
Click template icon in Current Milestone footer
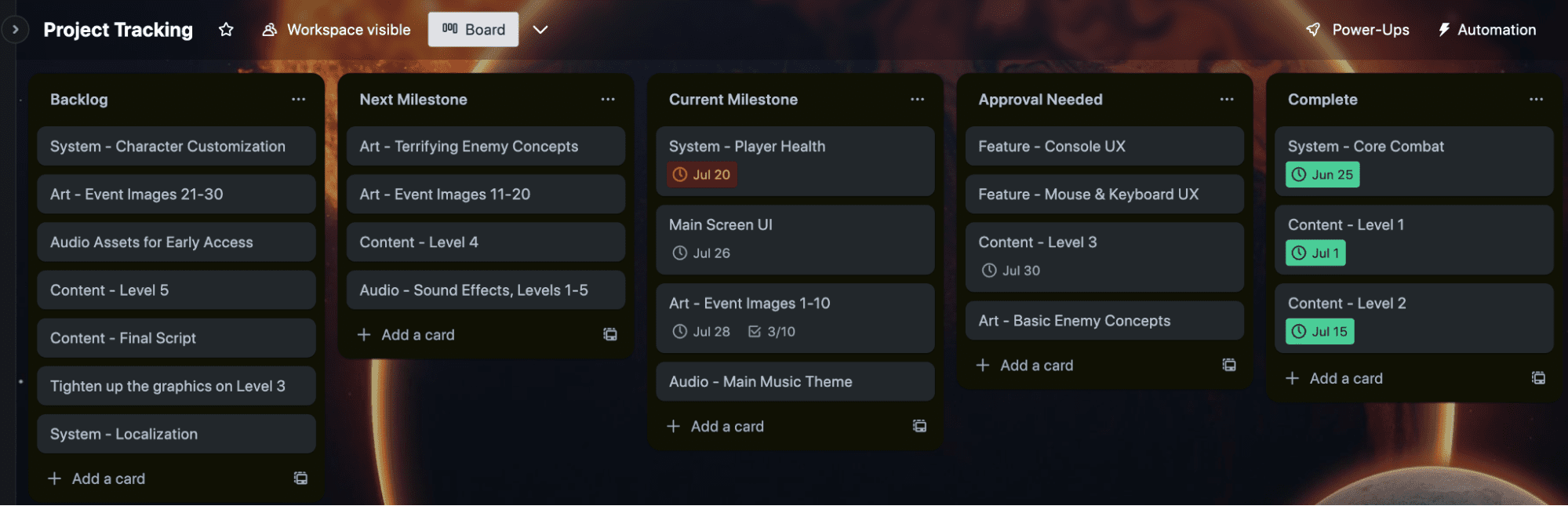(x=919, y=427)
